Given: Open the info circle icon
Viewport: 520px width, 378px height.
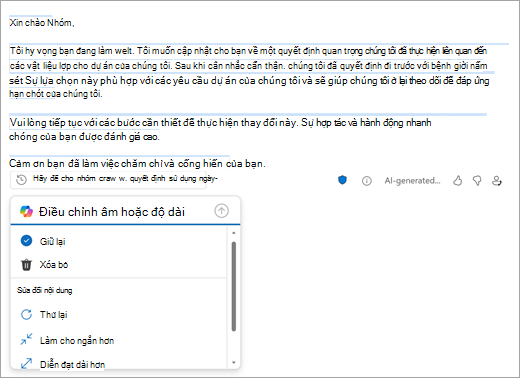Looking at the screenshot, I should (x=367, y=181).
